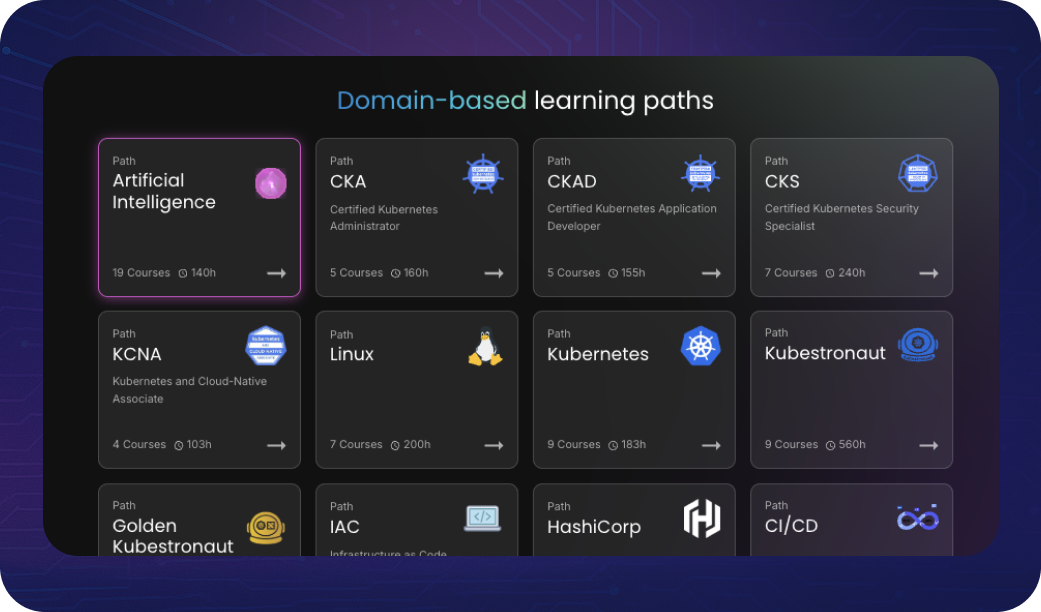Open Artificial Intelligence path via its arrow
Image resolution: width=1041 pixels, height=612 pixels.
point(276,273)
